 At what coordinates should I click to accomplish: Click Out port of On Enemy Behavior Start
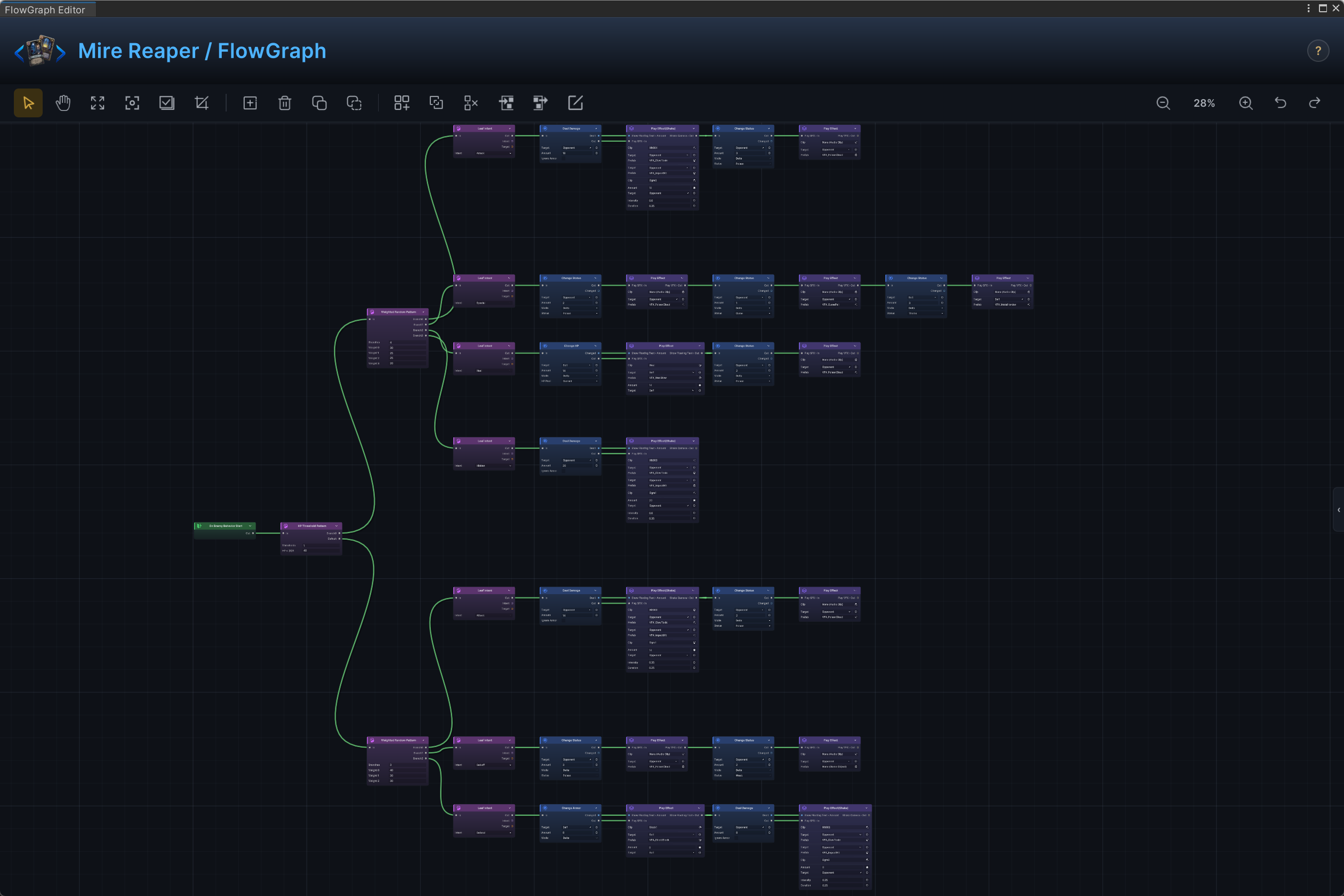coord(253,533)
